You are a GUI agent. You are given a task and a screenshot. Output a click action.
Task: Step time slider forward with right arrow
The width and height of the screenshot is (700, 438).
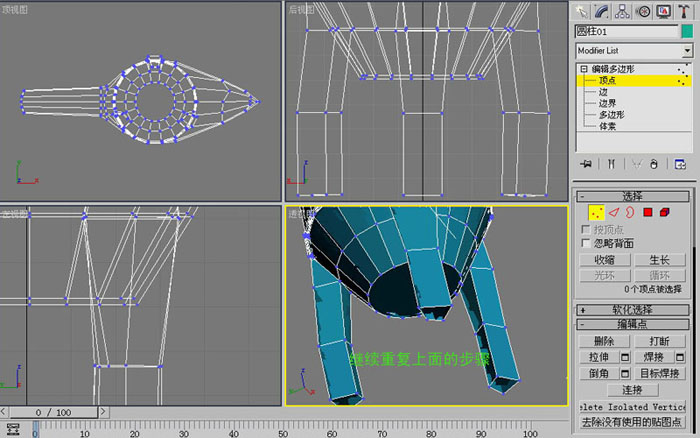click(103, 412)
